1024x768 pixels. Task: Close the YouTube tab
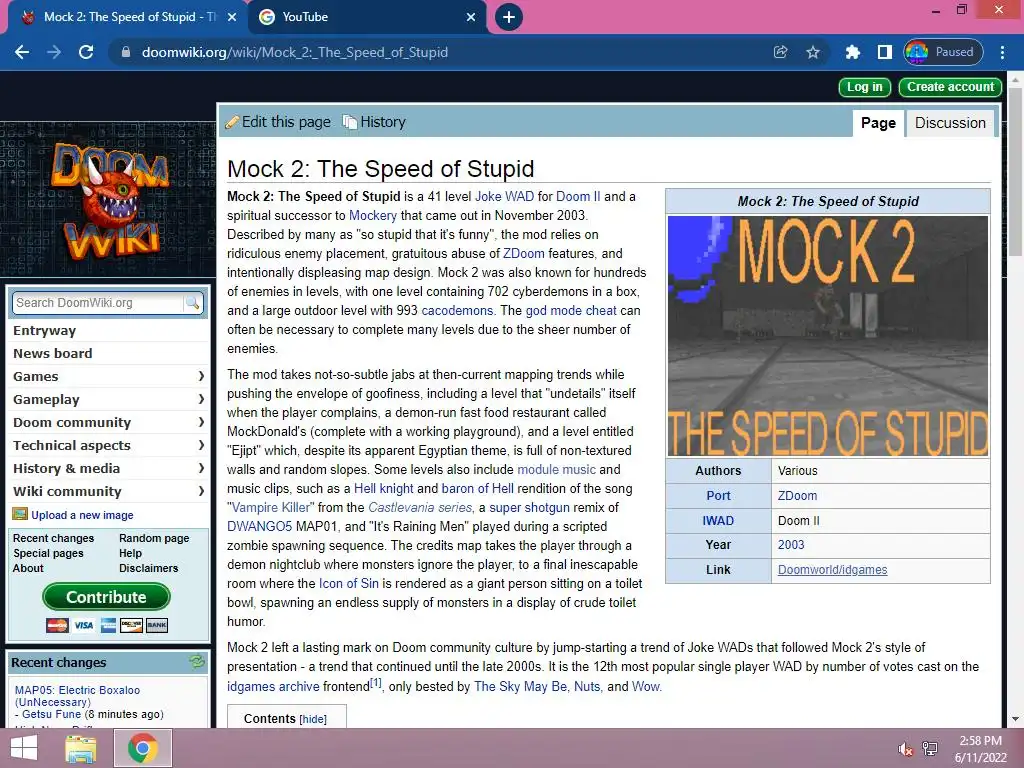[471, 17]
